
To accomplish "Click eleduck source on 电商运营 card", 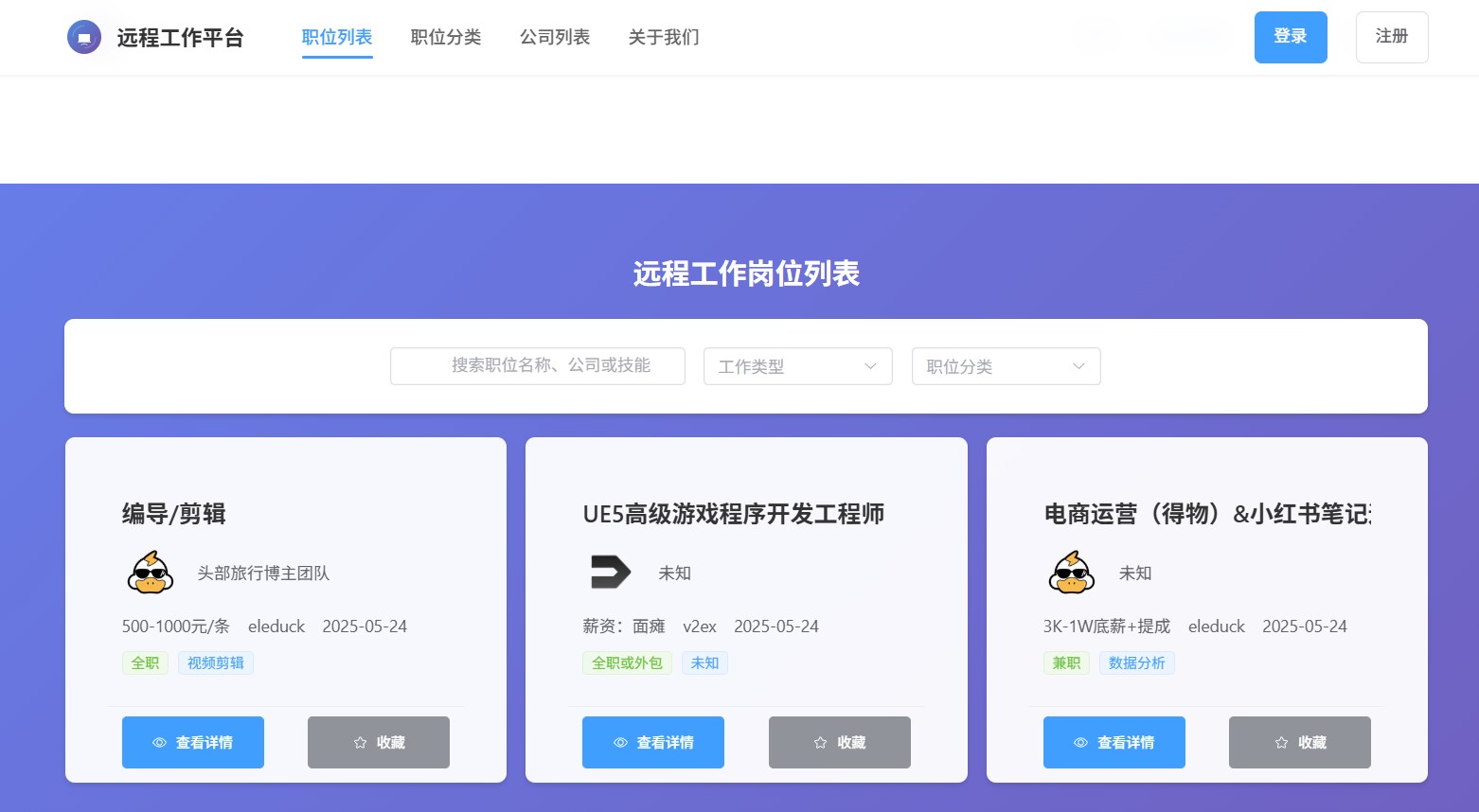I will pyautogui.click(x=1217, y=627).
